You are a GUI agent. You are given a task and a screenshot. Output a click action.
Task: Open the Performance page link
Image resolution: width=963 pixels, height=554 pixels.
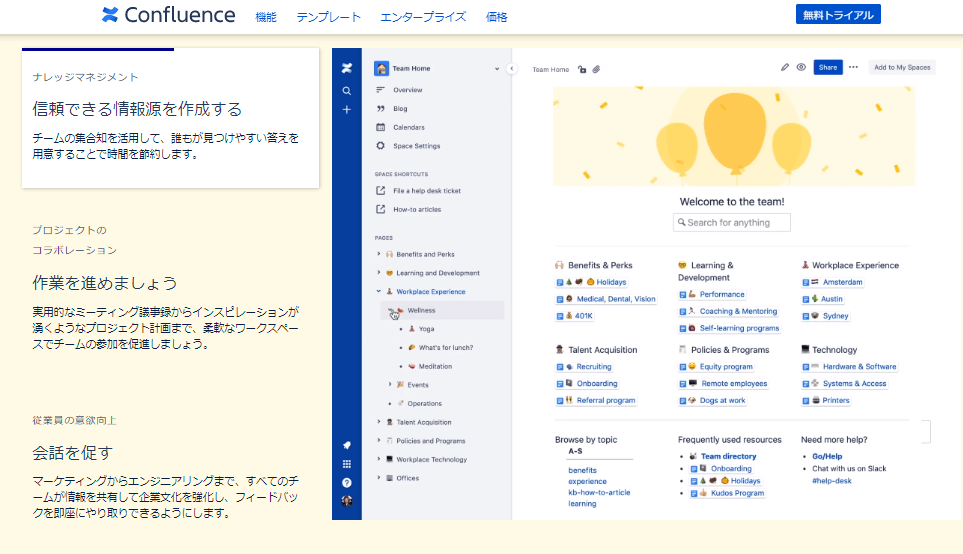722,295
